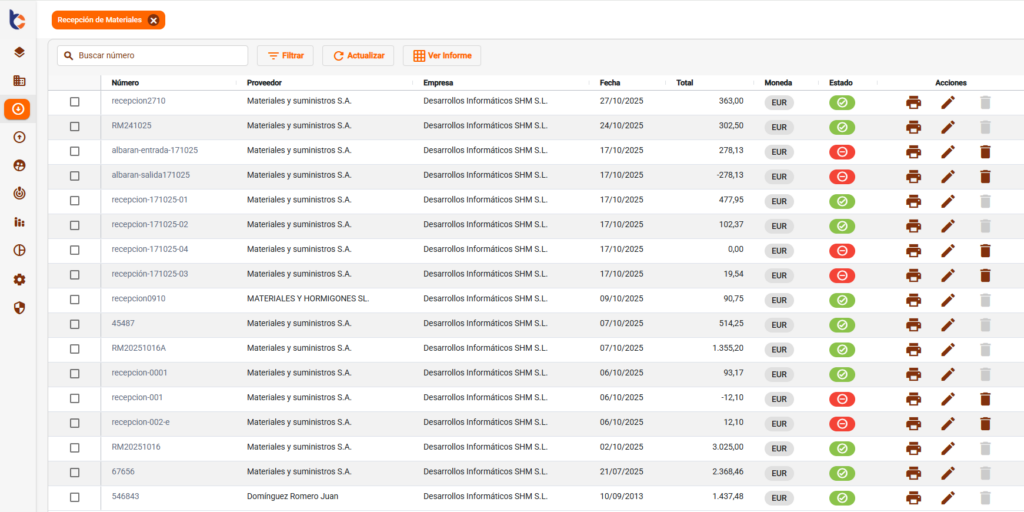This screenshot has height=512, width=1024.
Task: Close the Recepción de Materiales tab
Action: [x=153, y=20]
